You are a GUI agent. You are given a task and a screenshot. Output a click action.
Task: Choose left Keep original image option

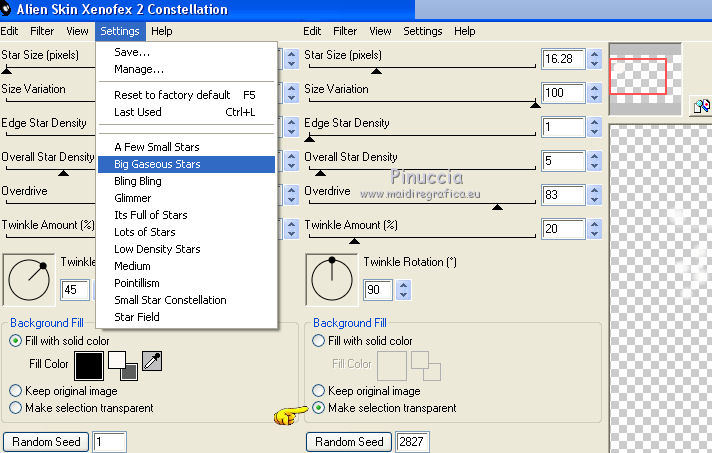[16, 391]
